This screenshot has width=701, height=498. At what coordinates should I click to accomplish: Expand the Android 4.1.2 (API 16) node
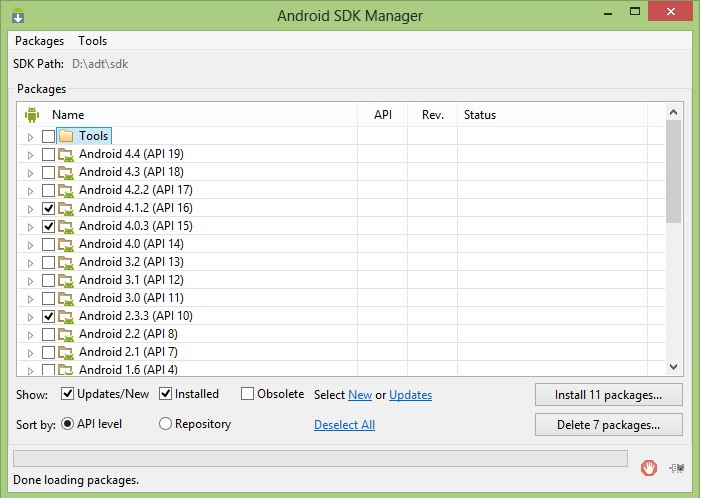pos(30,209)
